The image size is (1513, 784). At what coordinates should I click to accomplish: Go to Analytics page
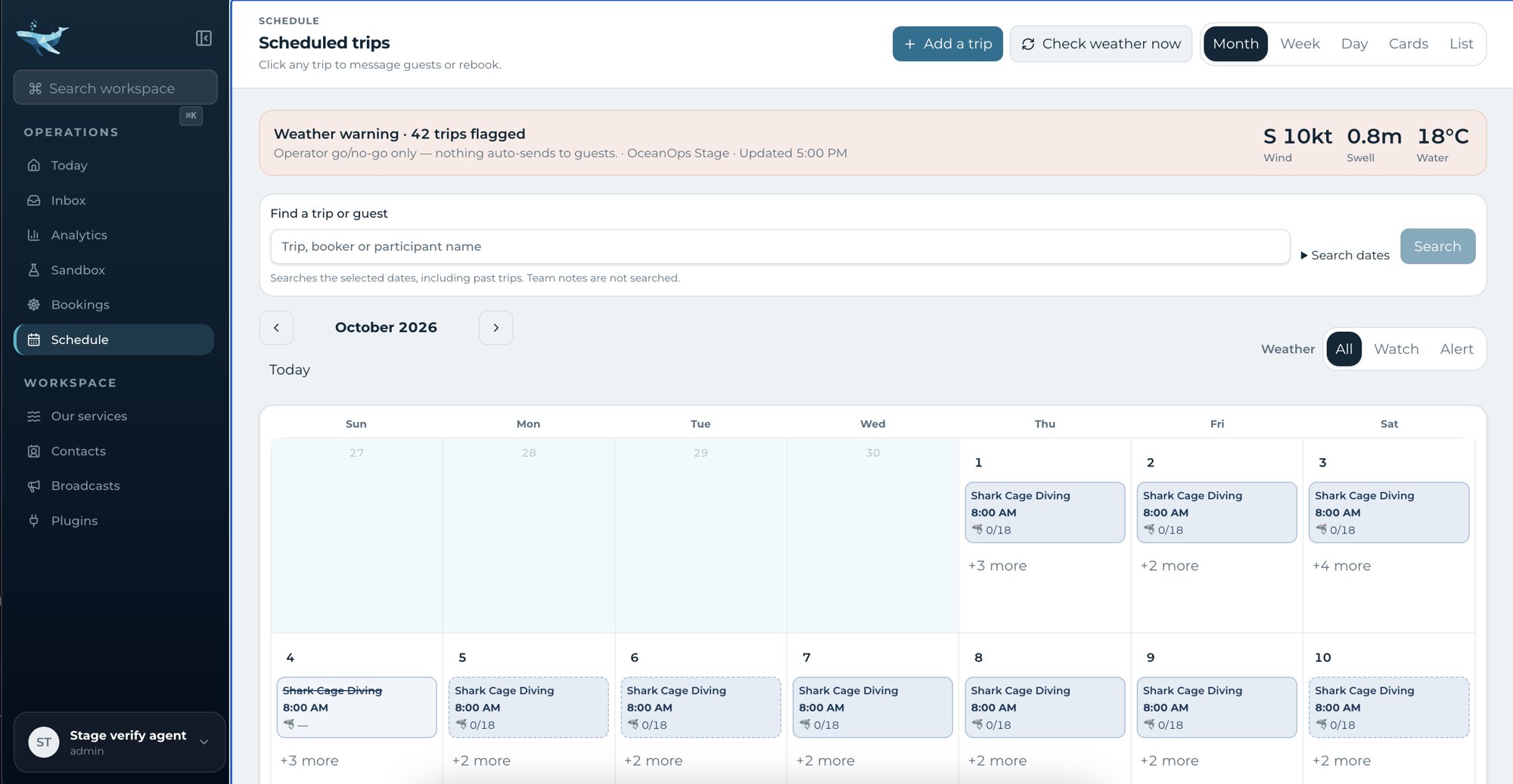[x=113, y=235]
